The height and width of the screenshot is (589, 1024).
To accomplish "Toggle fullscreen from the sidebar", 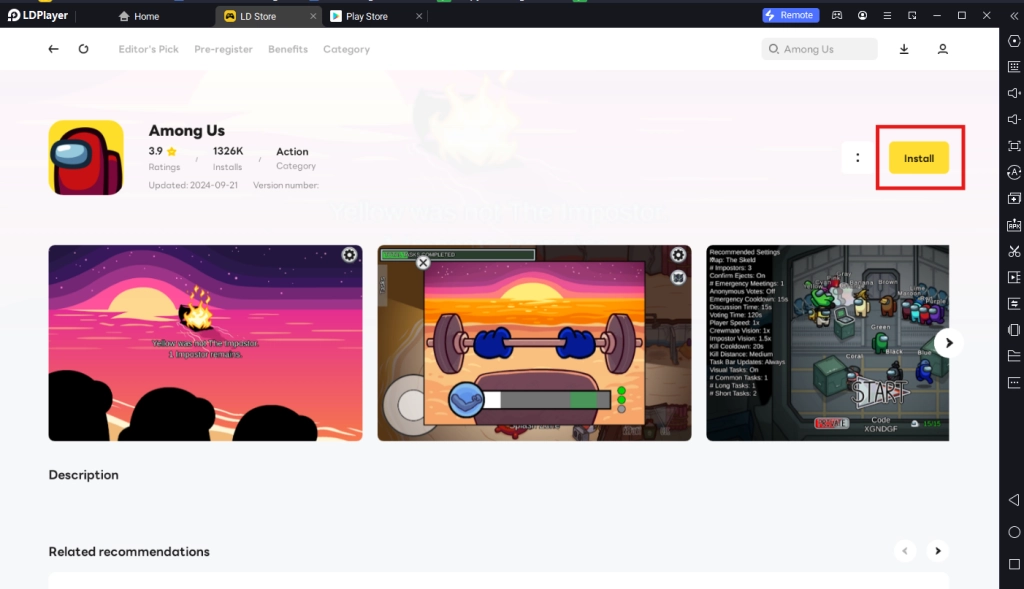I will (x=1014, y=146).
